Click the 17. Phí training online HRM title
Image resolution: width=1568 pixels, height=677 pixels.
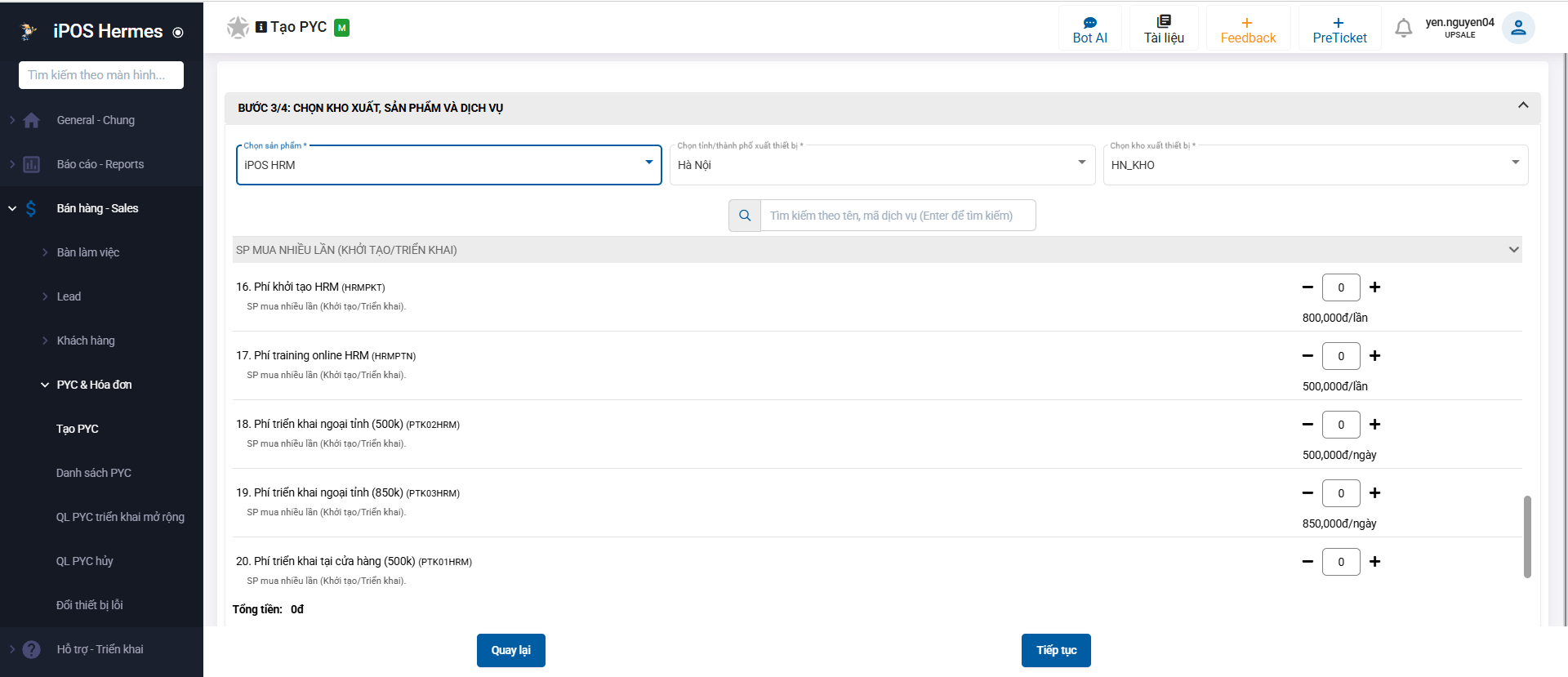click(326, 356)
